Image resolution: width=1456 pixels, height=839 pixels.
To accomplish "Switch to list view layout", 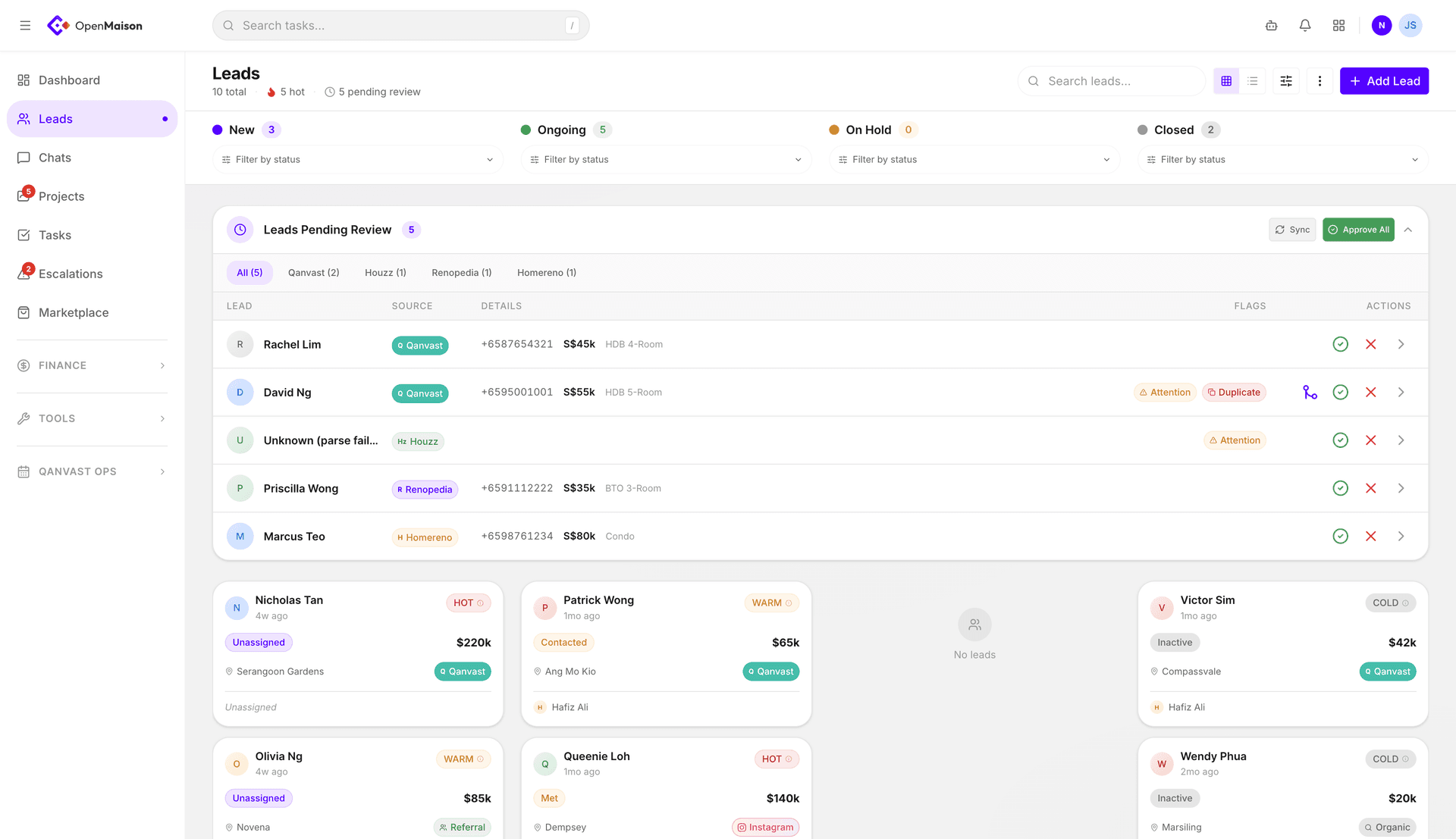I will (1253, 81).
